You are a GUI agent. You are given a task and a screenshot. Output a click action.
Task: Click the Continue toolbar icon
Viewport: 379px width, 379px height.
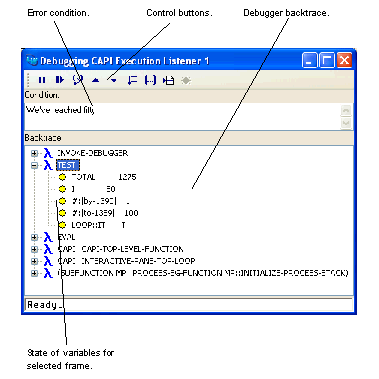click(60, 80)
